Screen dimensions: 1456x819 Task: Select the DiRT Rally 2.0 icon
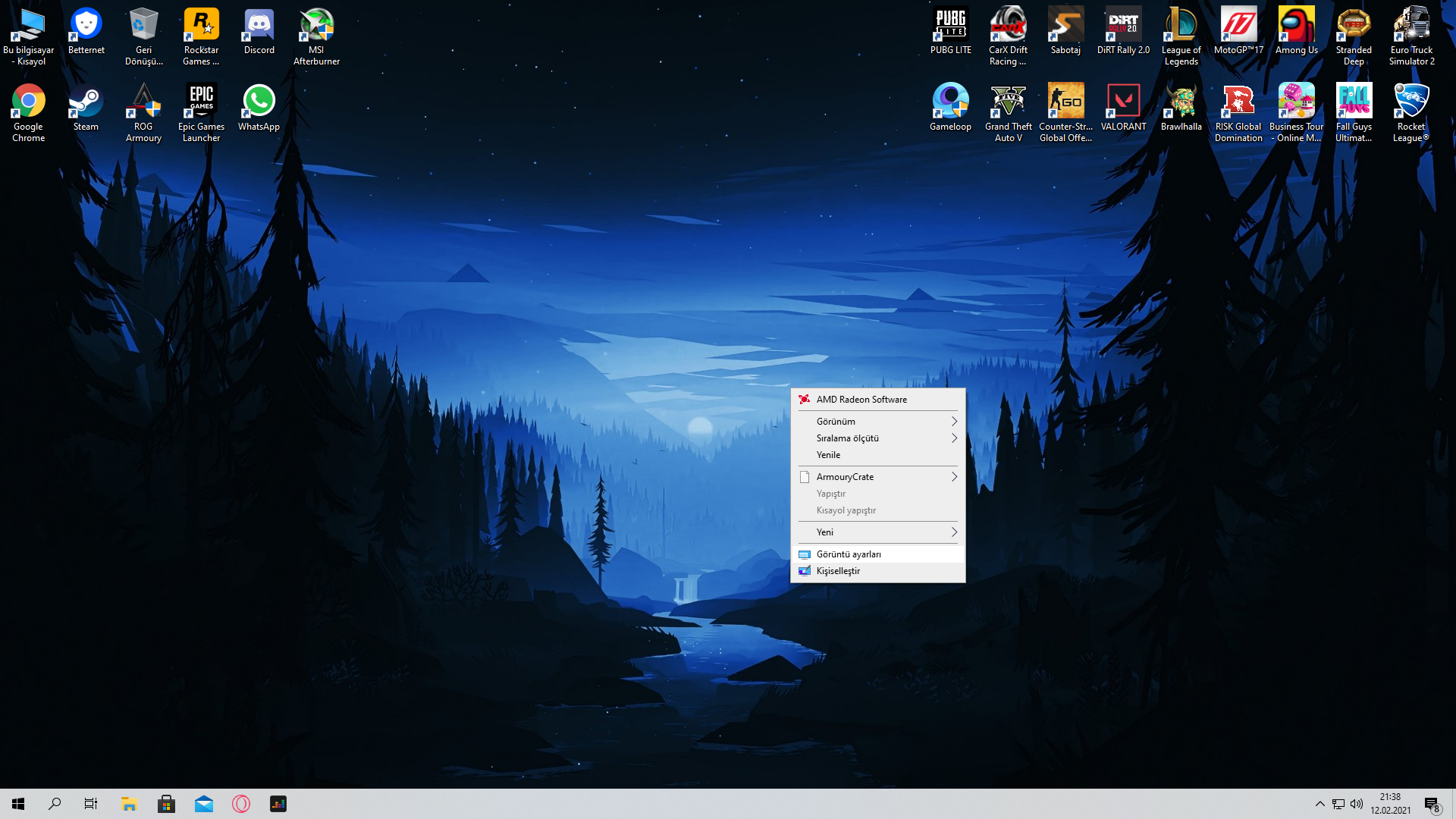(1124, 31)
